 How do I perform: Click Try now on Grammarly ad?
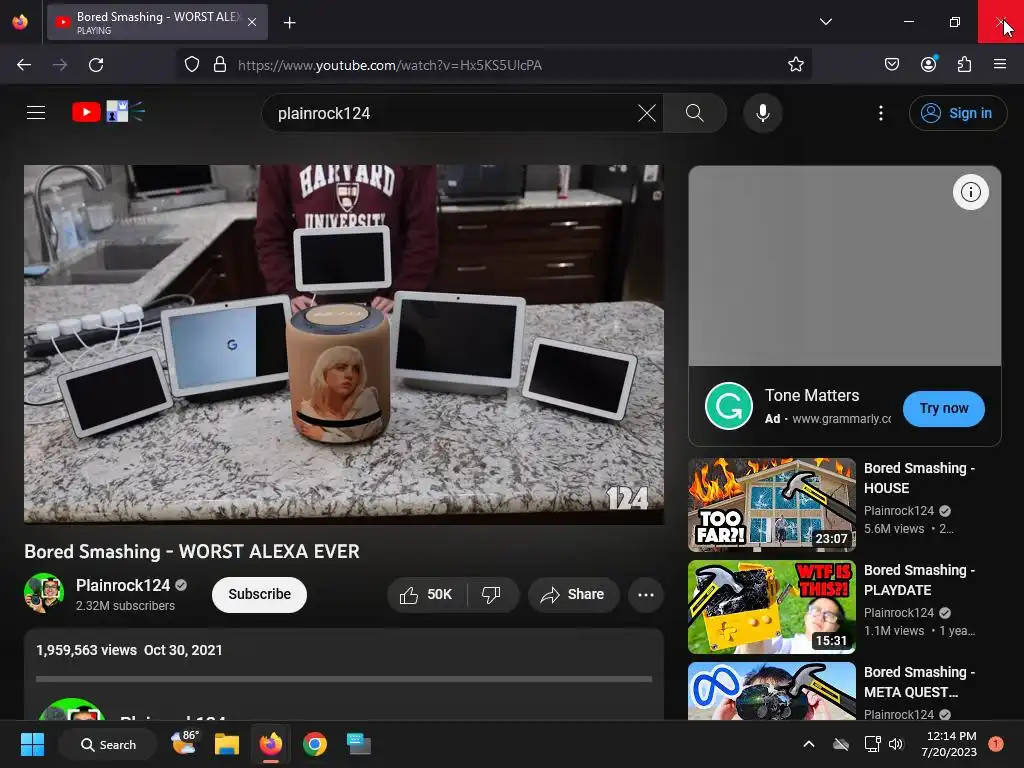[x=944, y=408]
